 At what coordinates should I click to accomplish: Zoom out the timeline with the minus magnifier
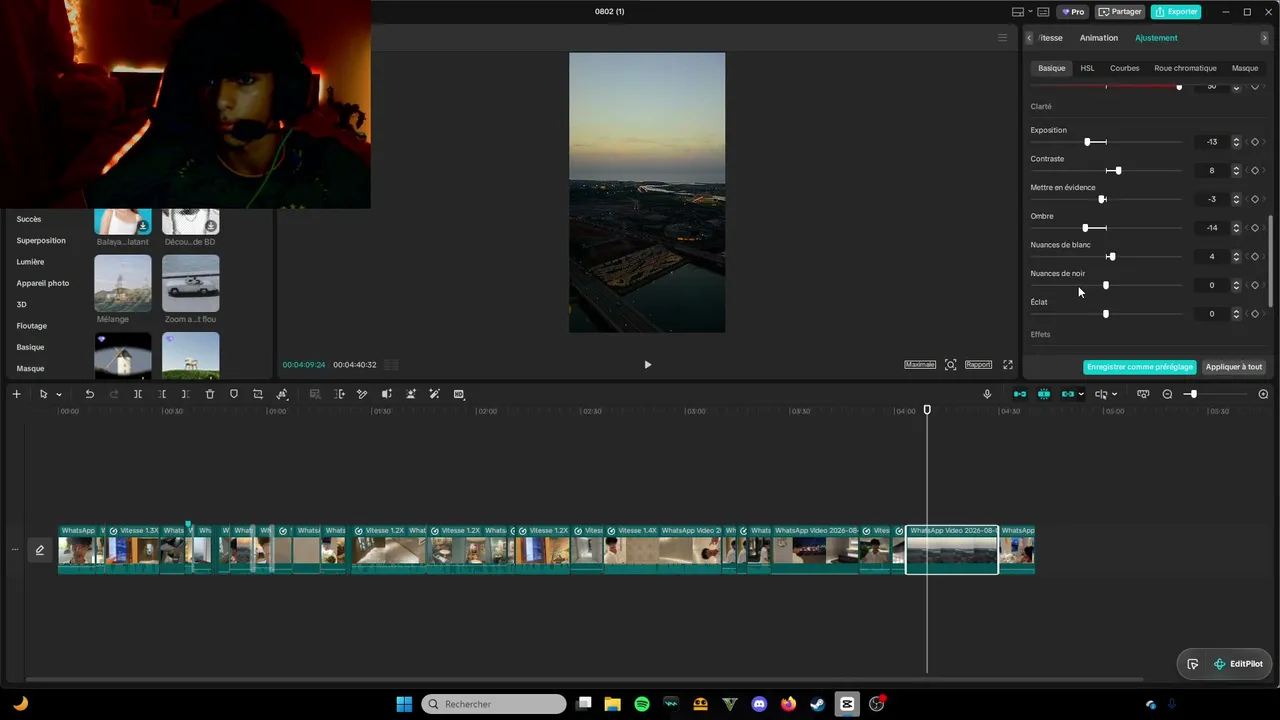point(1167,394)
